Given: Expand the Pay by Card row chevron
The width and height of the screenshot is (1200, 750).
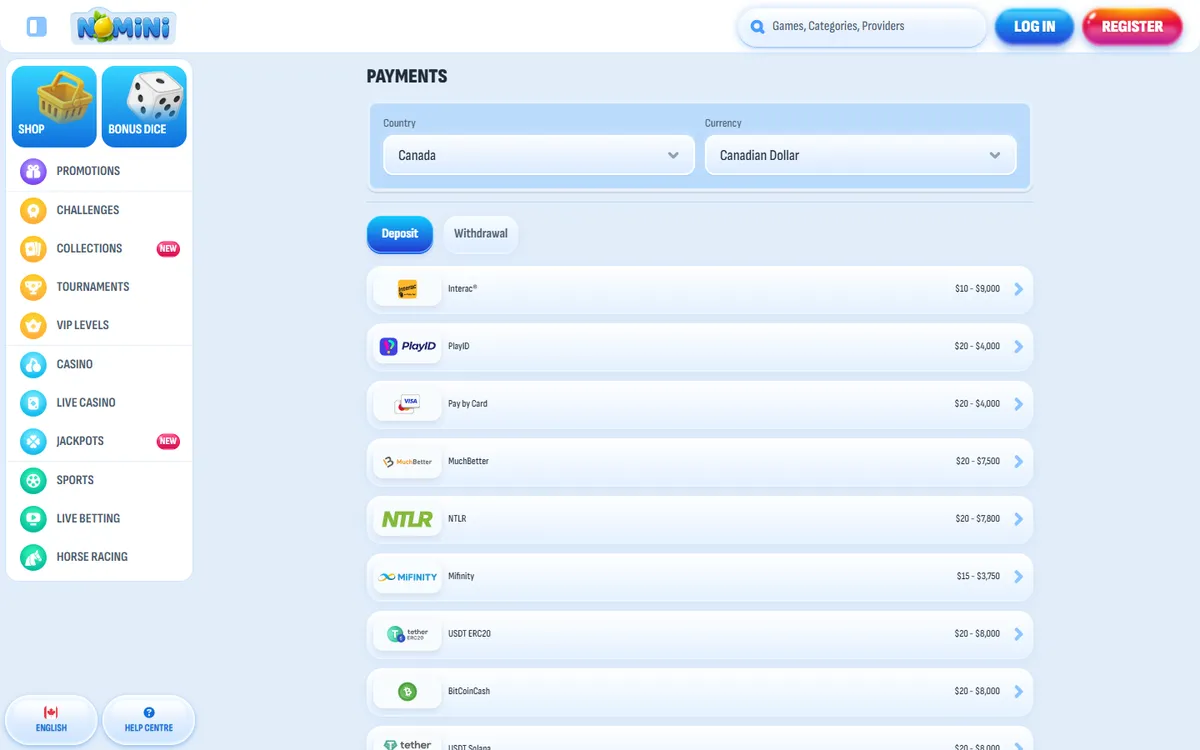Looking at the screenshot, I should click(1019, 404).
